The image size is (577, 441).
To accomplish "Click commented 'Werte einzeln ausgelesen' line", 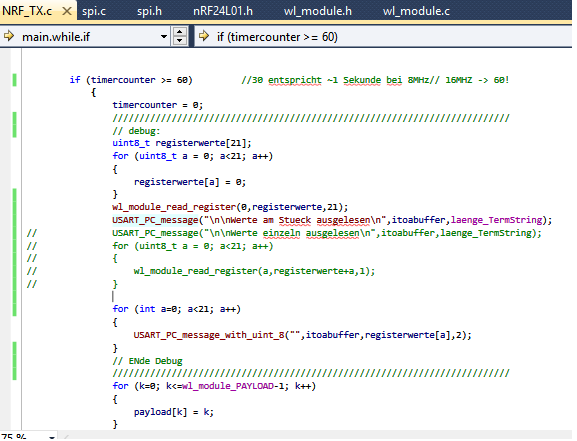I will coord(327,233).
